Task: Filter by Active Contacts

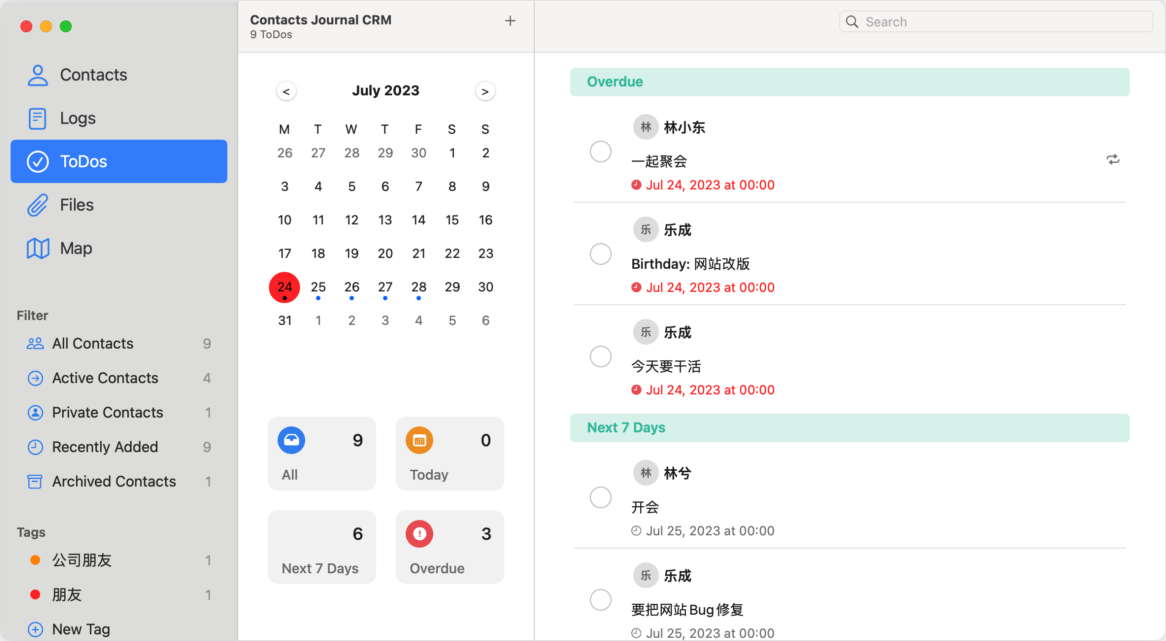Action: 119,378
